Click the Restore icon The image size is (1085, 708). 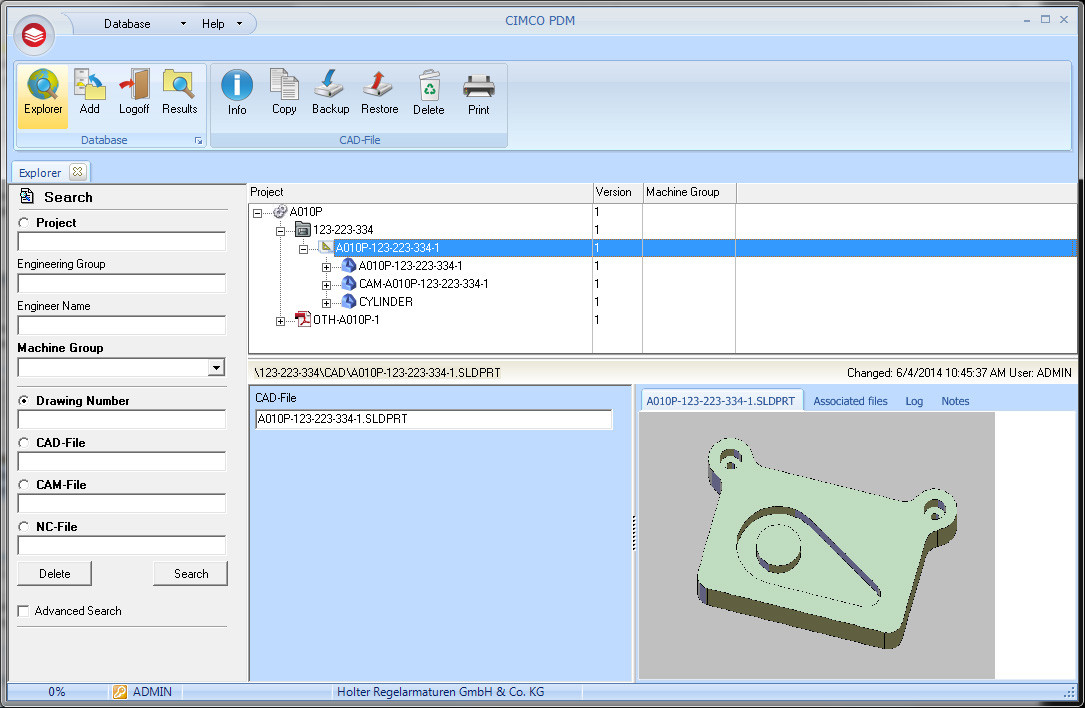pyautogui.click(x=379, y=84)
